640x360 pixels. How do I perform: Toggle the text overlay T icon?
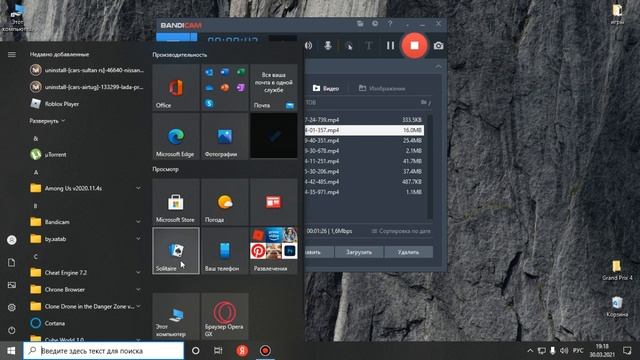[x=369, y=46]
